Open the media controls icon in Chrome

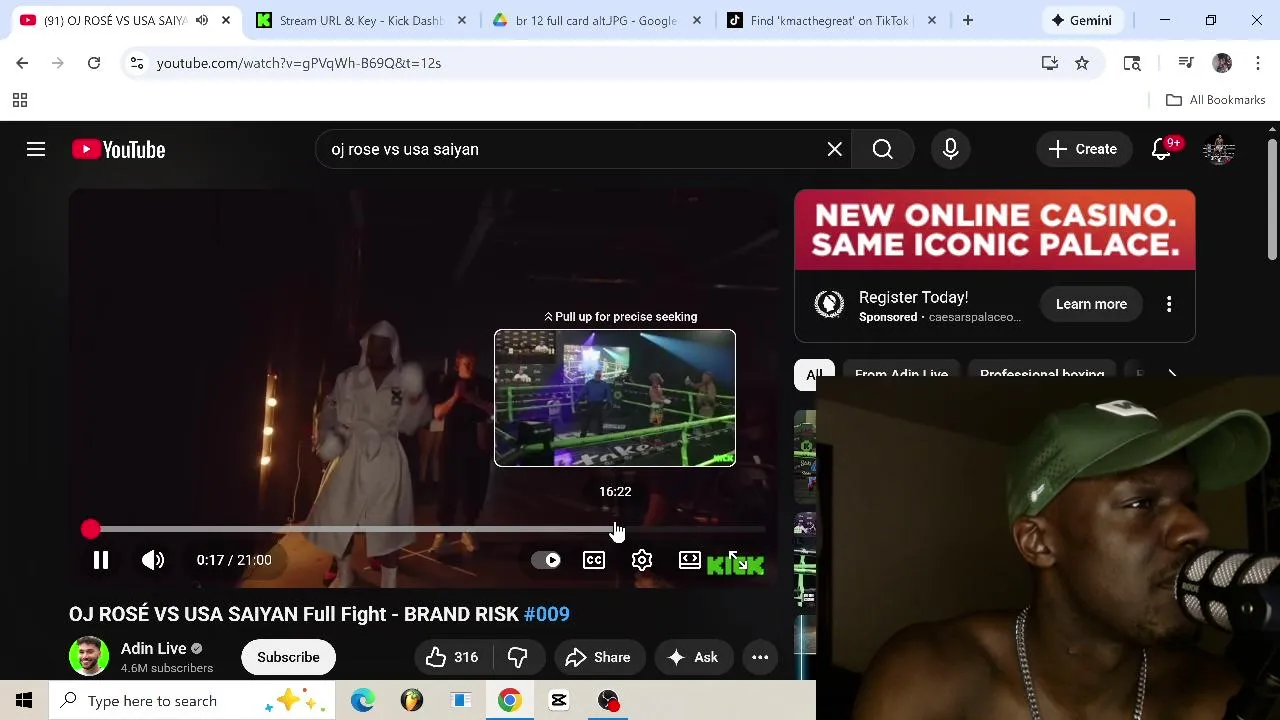(1186, 63)
